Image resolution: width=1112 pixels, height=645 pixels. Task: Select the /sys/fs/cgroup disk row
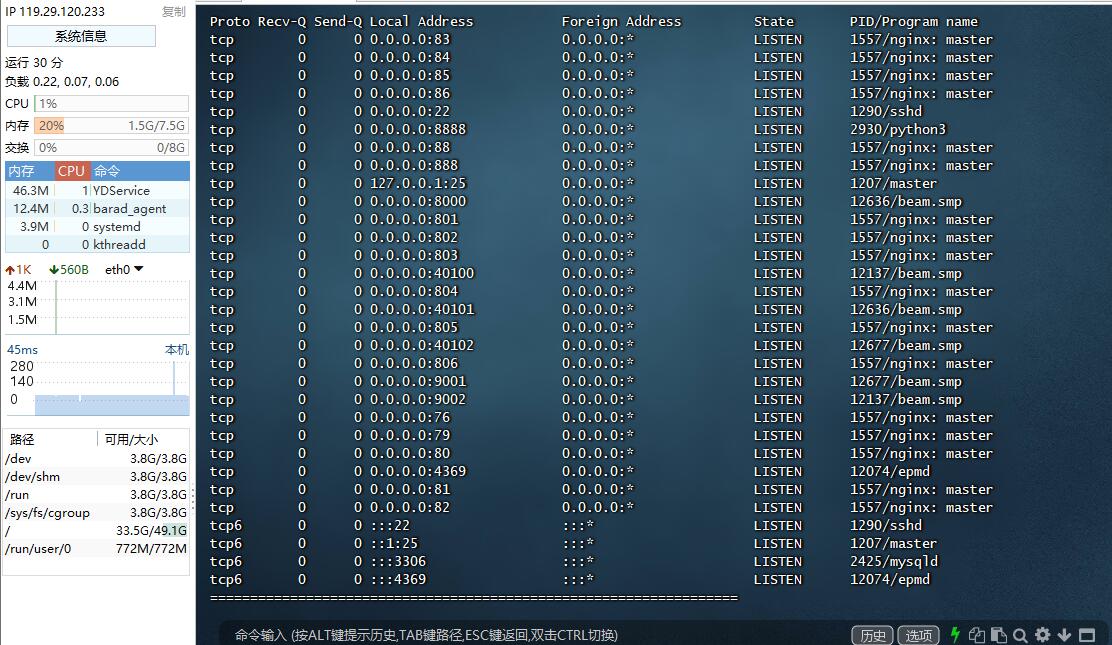tap(96, 512)
